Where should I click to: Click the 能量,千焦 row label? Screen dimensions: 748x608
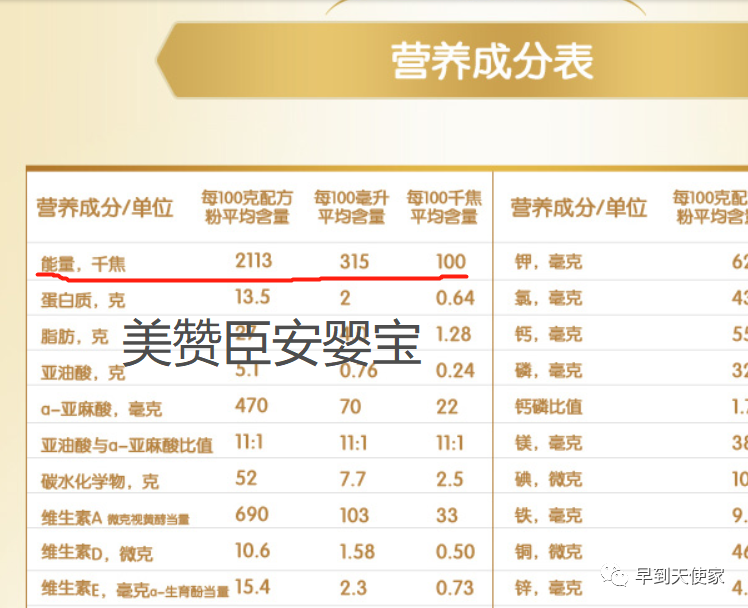point(83,264)
